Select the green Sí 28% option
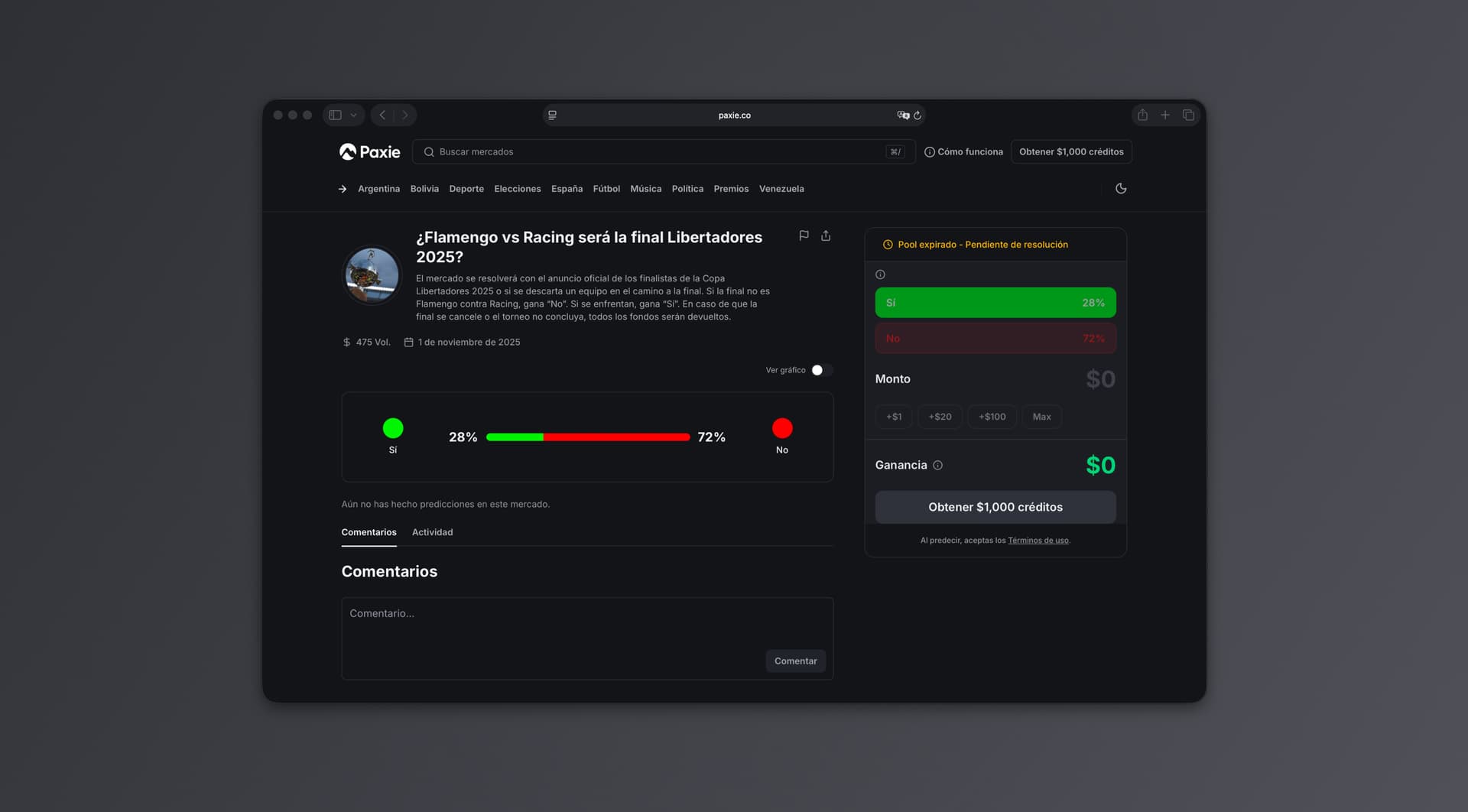Image resolution: width=1468 pixels, height=812 pixels. click(x=995, y=303)
